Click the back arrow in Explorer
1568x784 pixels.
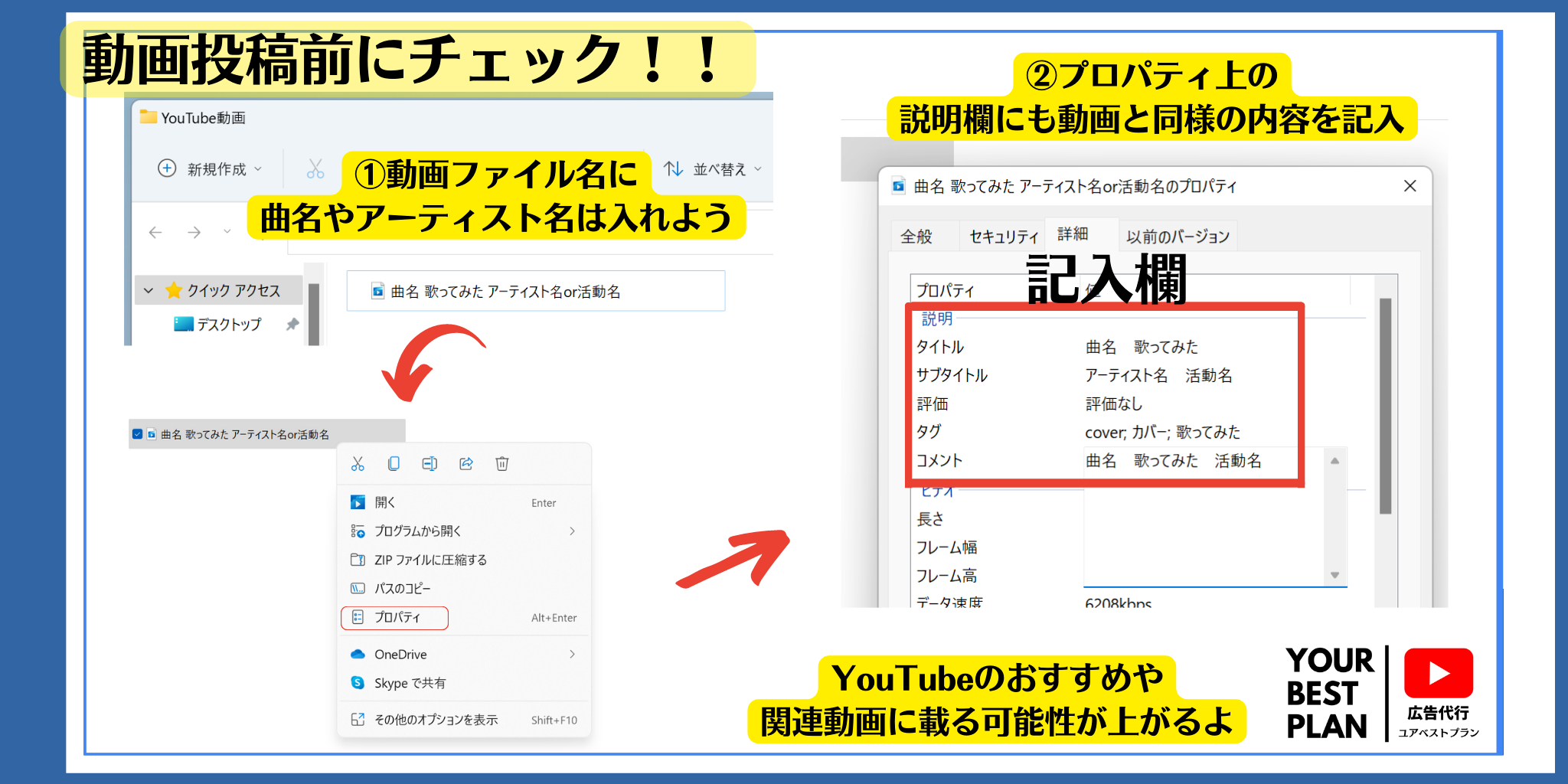tap(155, 232)
